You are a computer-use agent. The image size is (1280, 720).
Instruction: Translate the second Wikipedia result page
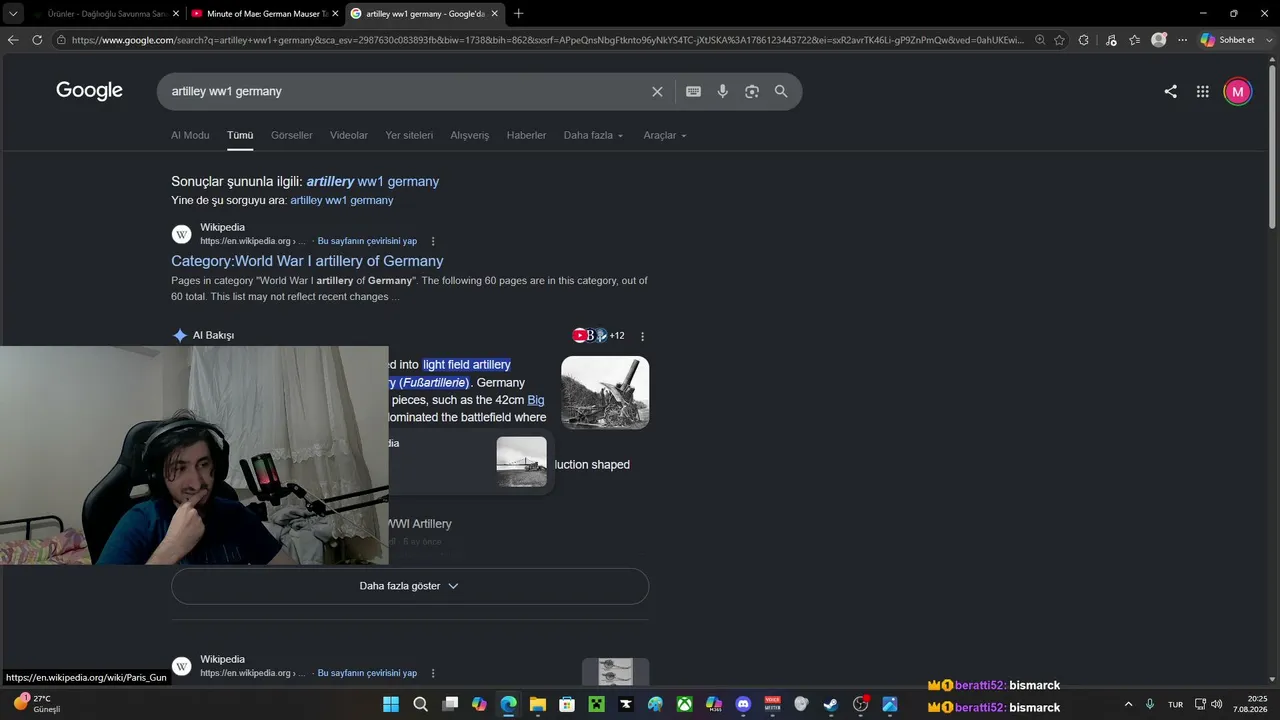pos(367,673)
